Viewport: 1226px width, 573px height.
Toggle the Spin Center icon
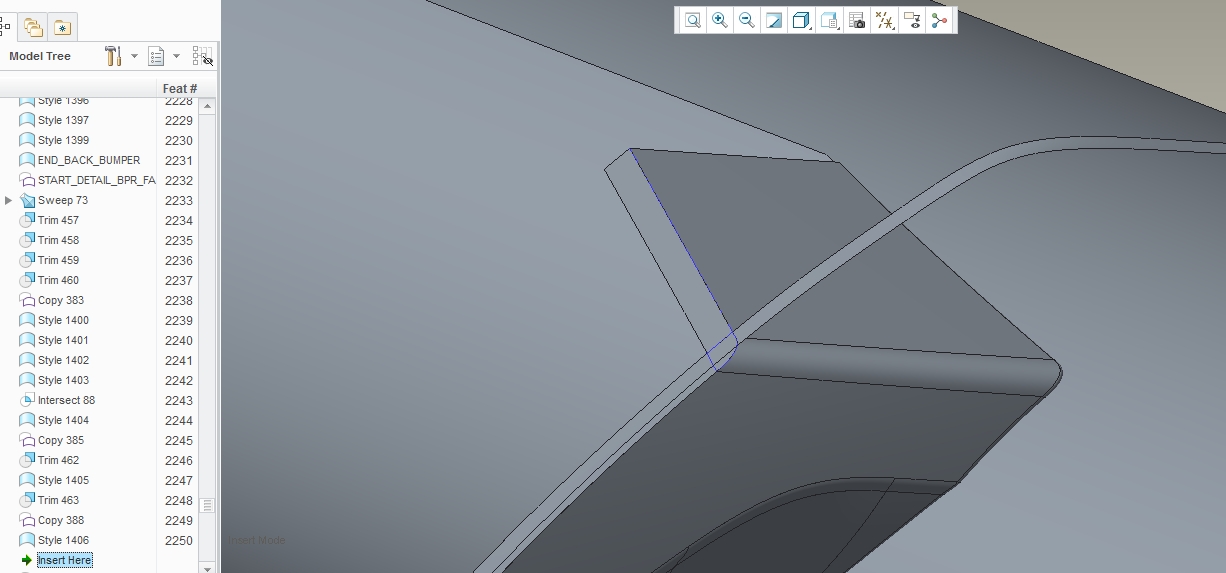(x=939, y=20)
